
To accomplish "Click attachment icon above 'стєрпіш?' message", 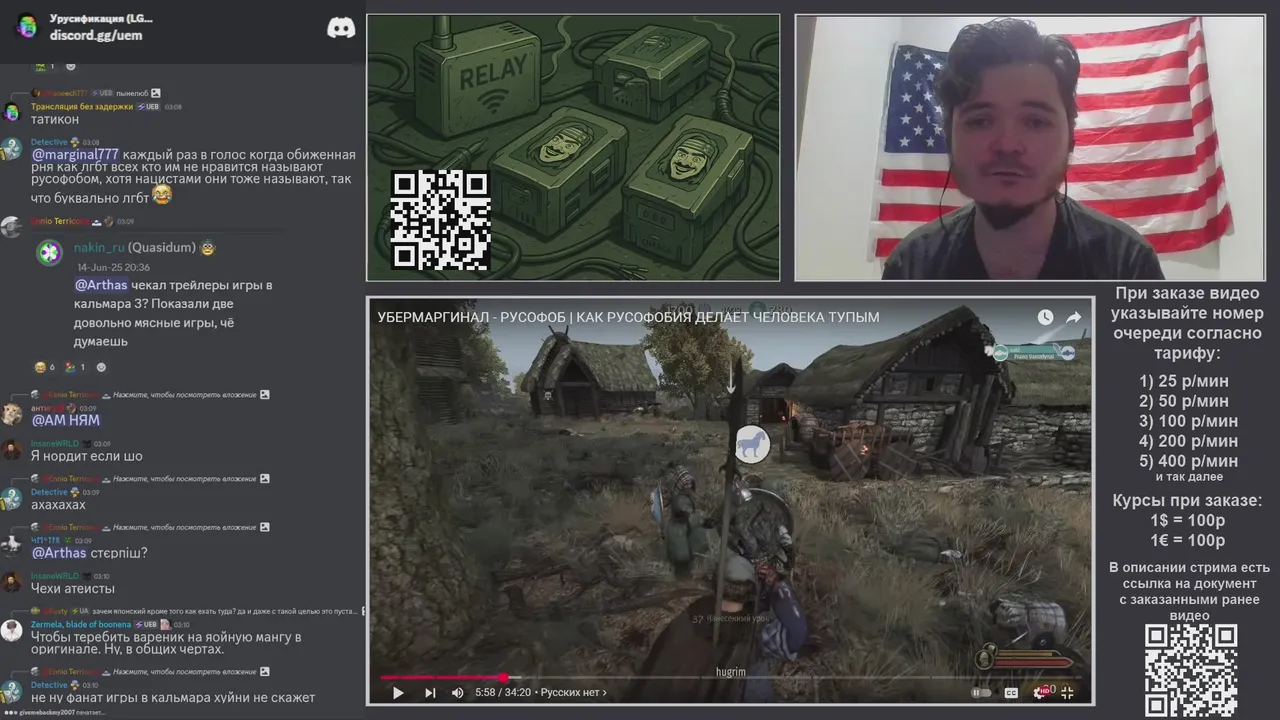I will tap(264, 527).
